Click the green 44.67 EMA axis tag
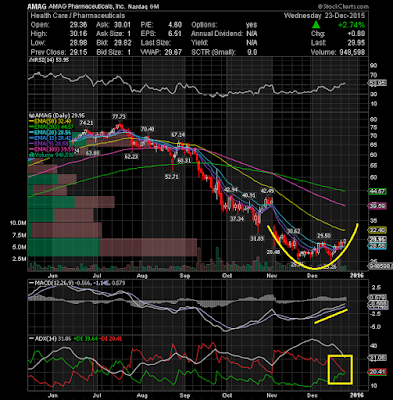 click(377, 191)
